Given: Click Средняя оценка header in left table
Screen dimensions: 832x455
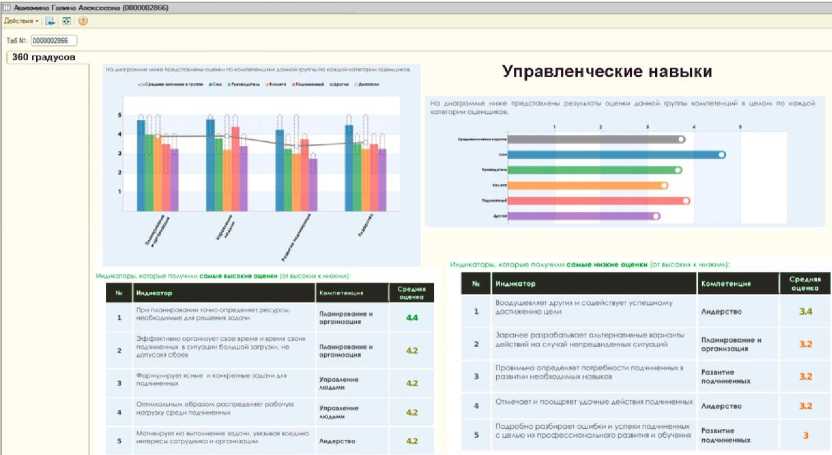Looking at the screenshot, I should pos(412,293).
